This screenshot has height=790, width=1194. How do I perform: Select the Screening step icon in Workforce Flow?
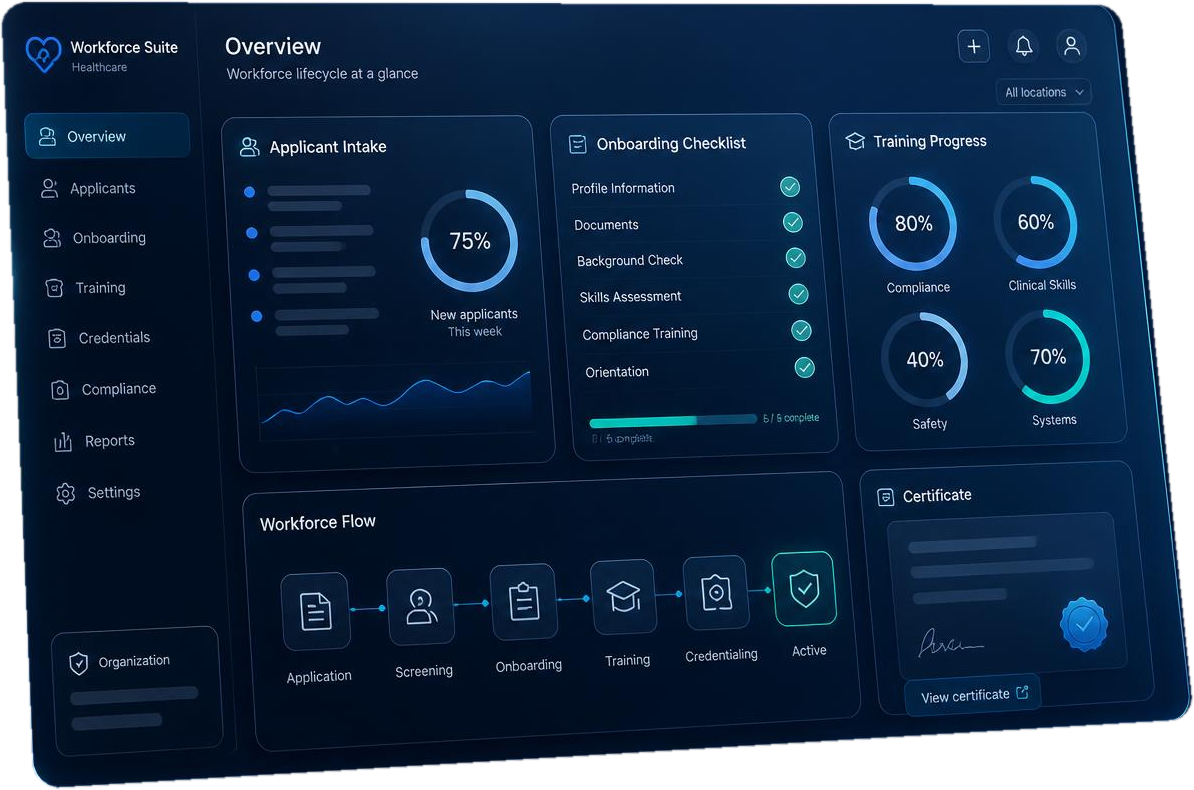(x=421, y=607)
